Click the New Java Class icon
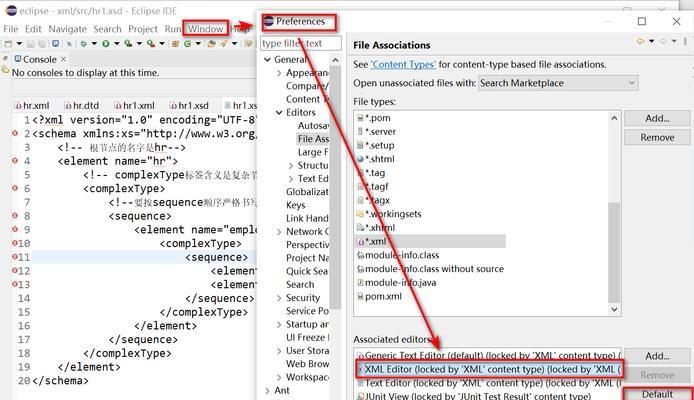This screenshot has height=400, width=694. (x=187, y=44)
